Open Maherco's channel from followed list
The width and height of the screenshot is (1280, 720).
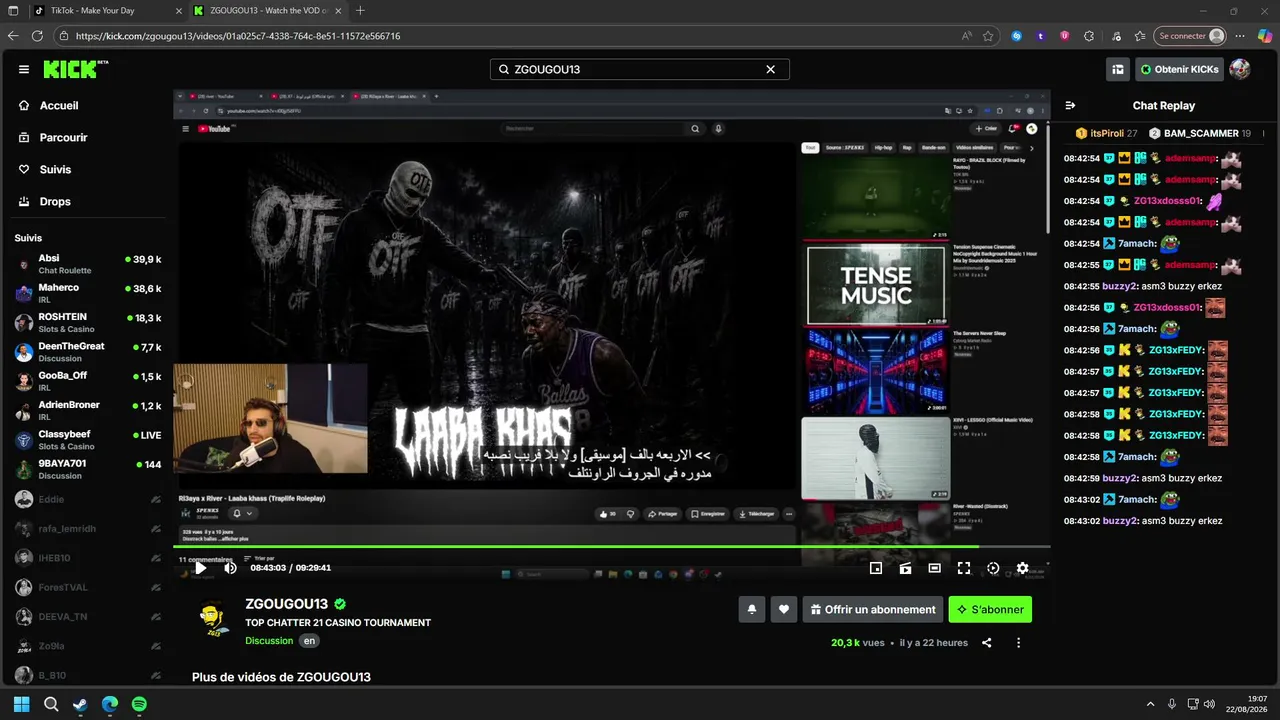87,293
